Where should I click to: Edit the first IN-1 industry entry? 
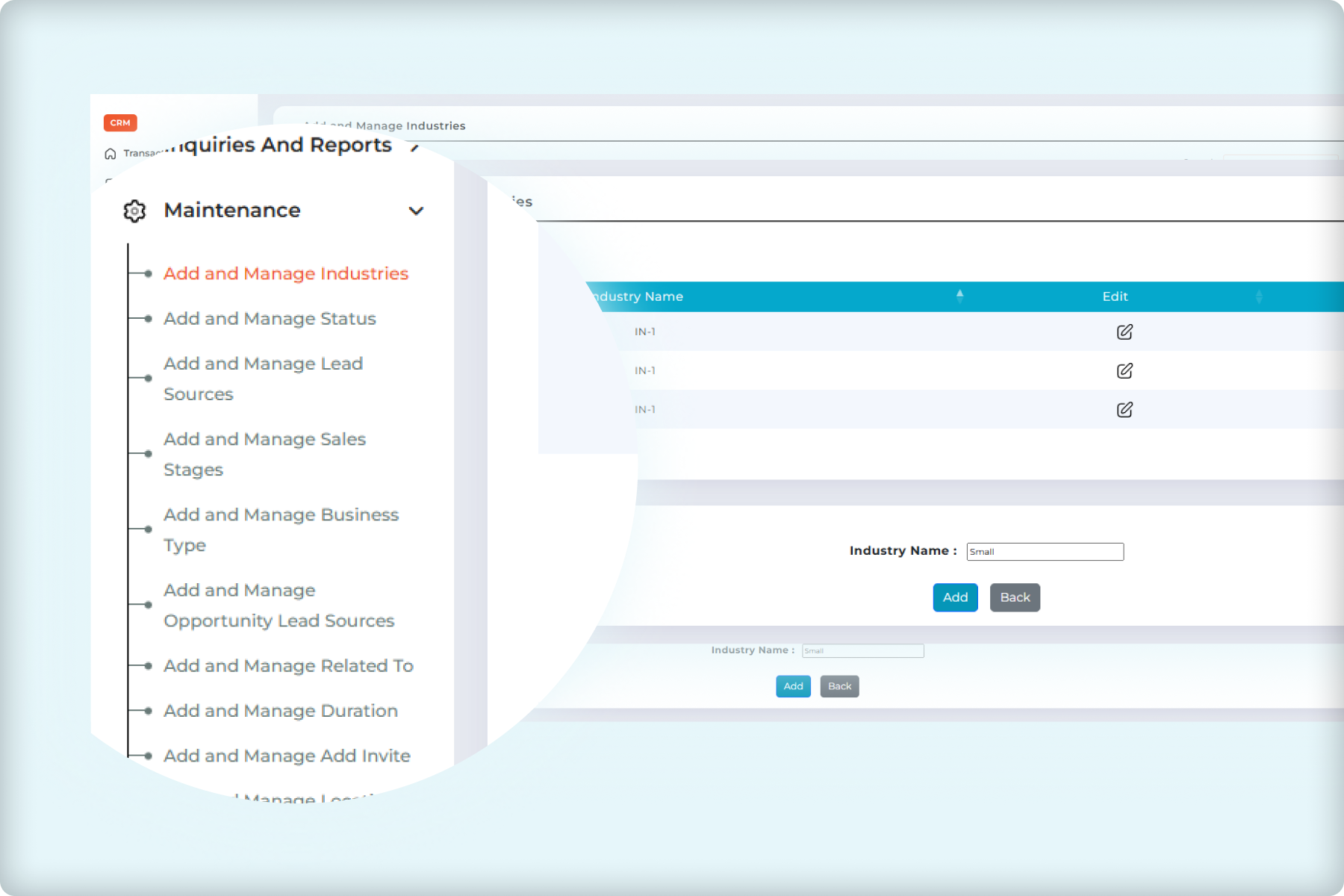click(1124, 332)
